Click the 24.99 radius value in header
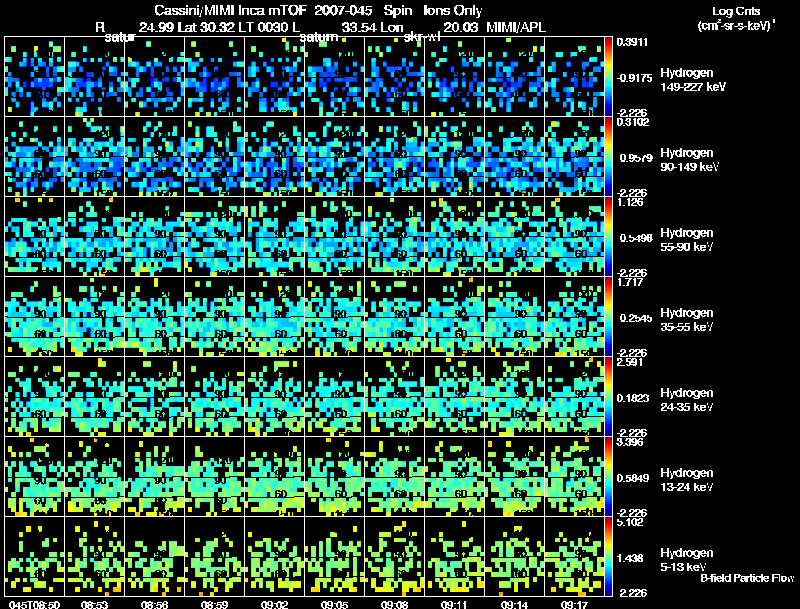This screenshot has width=800, height=609. click(156, 27)
